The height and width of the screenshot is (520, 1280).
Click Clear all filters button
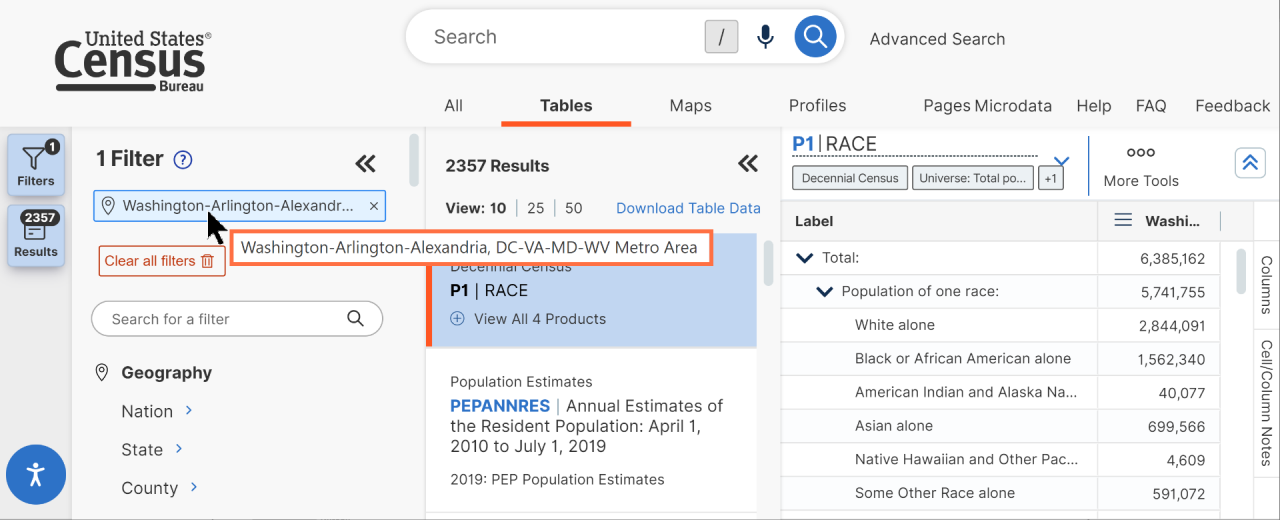click(x=161, y=261)
